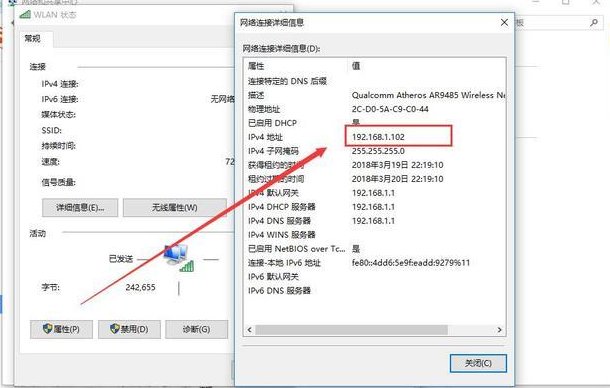Run 诊断(G) in WLAN status window

coord(196,329)
